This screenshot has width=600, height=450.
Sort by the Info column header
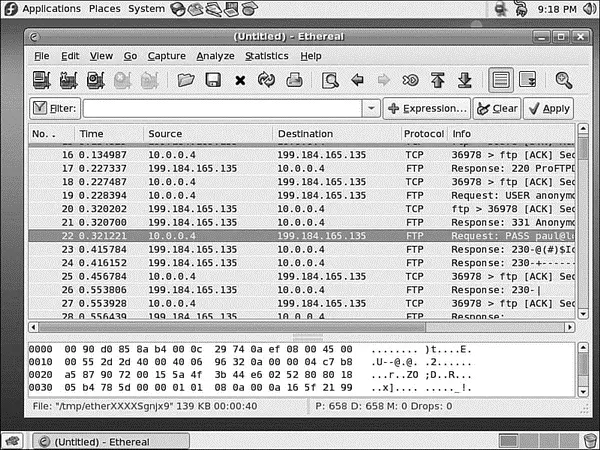(x=511, y=134)
